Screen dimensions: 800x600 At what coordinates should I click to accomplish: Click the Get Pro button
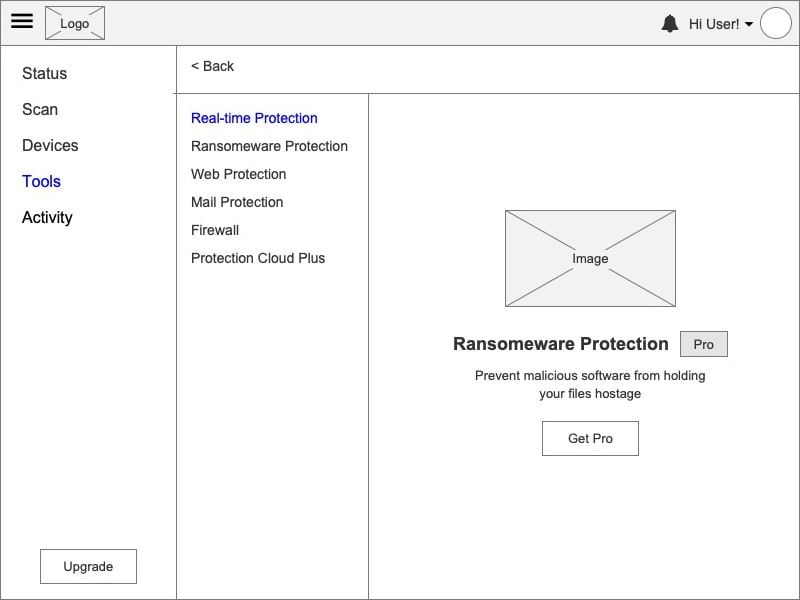pos(590,438)
